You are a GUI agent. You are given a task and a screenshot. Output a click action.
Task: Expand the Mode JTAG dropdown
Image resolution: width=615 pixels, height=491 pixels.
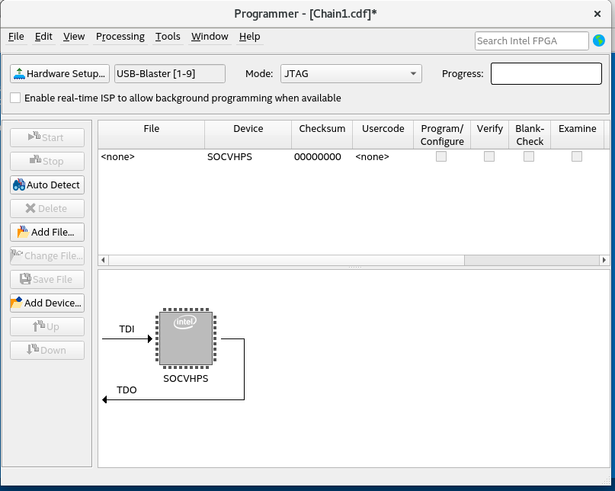351,74
